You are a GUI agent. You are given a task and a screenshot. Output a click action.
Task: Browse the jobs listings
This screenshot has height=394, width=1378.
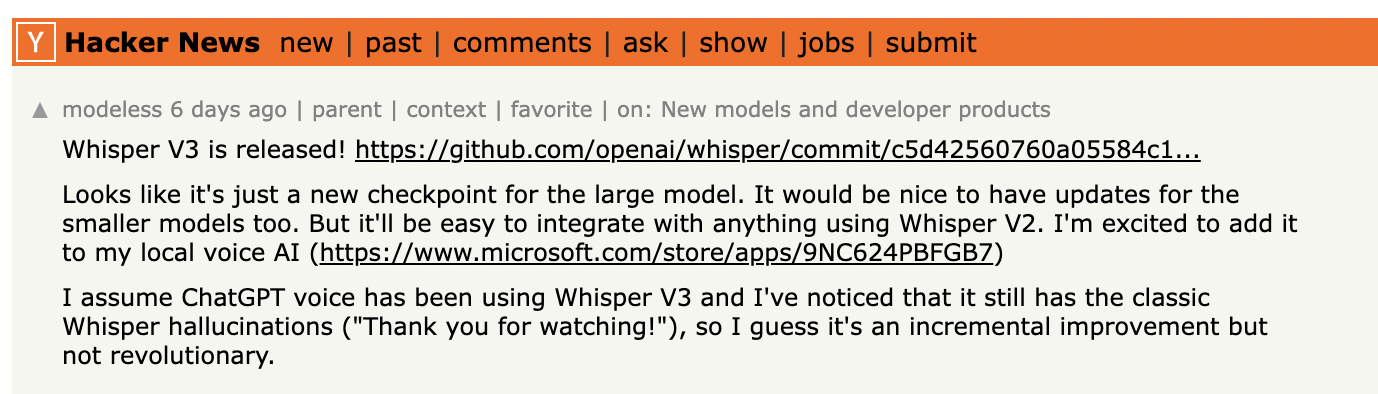826,43
